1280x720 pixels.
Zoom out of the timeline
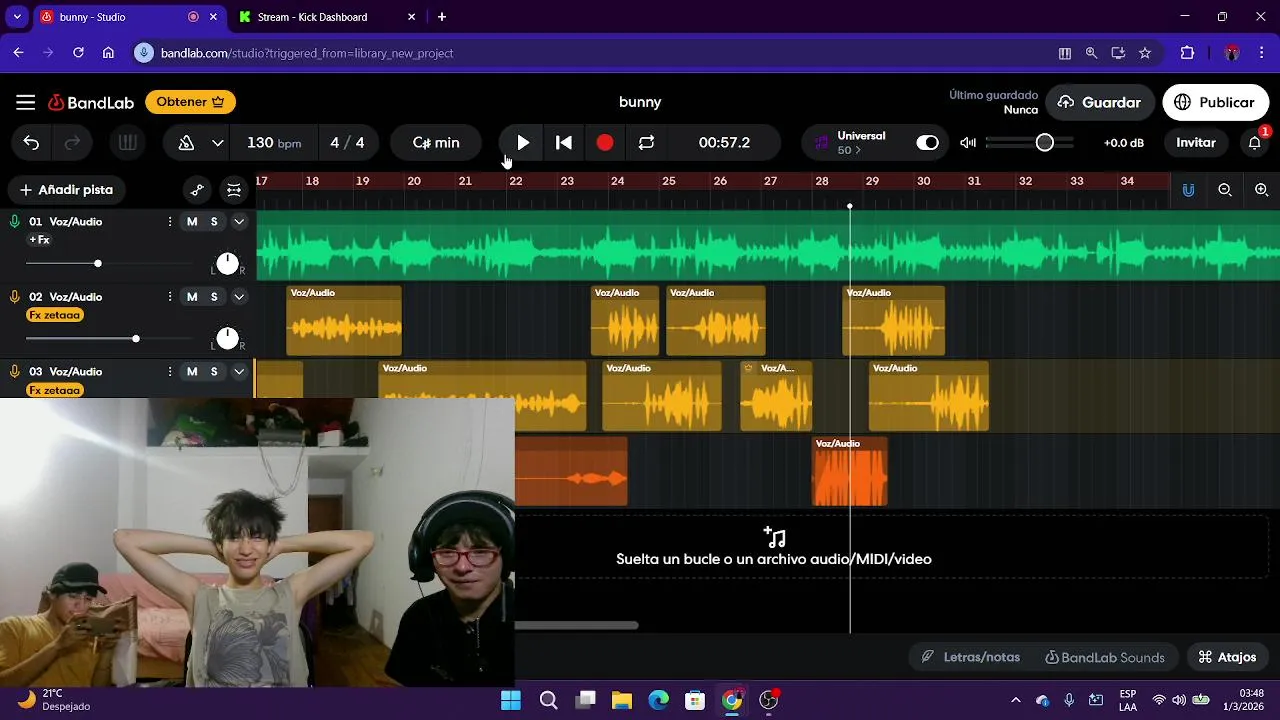[1225, 190]
